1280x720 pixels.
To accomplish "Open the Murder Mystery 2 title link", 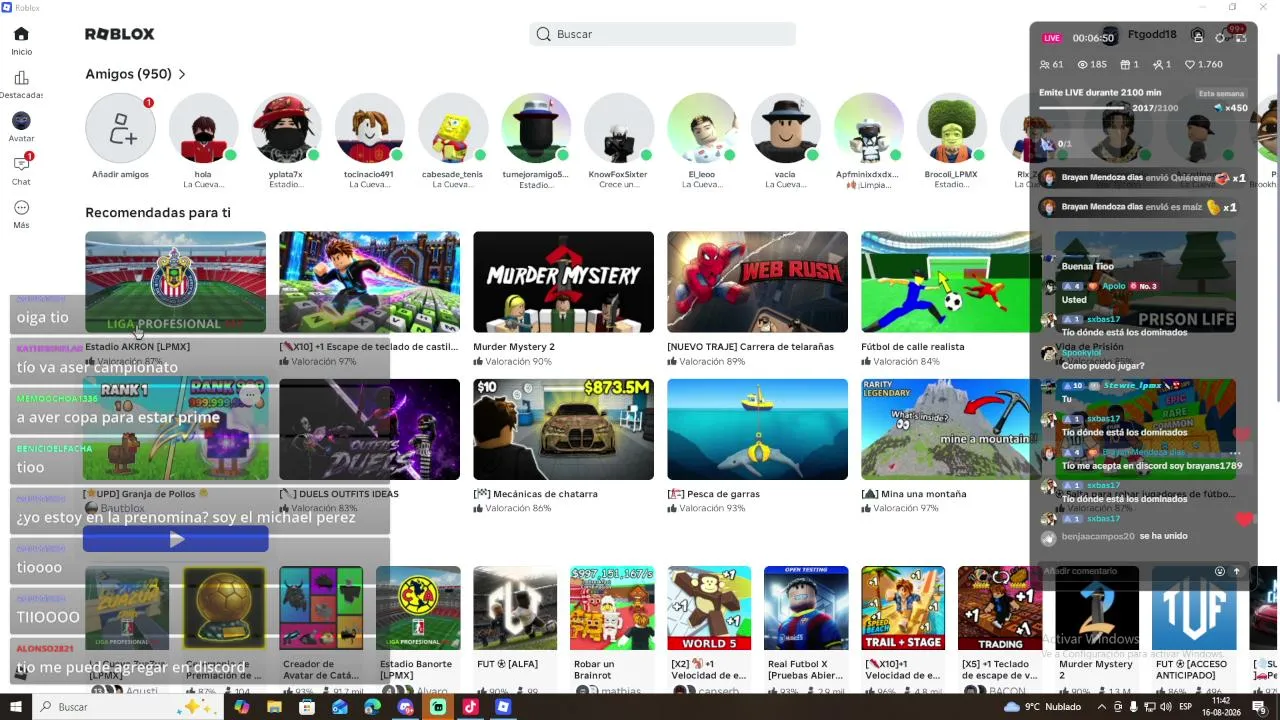I will 514,347.
